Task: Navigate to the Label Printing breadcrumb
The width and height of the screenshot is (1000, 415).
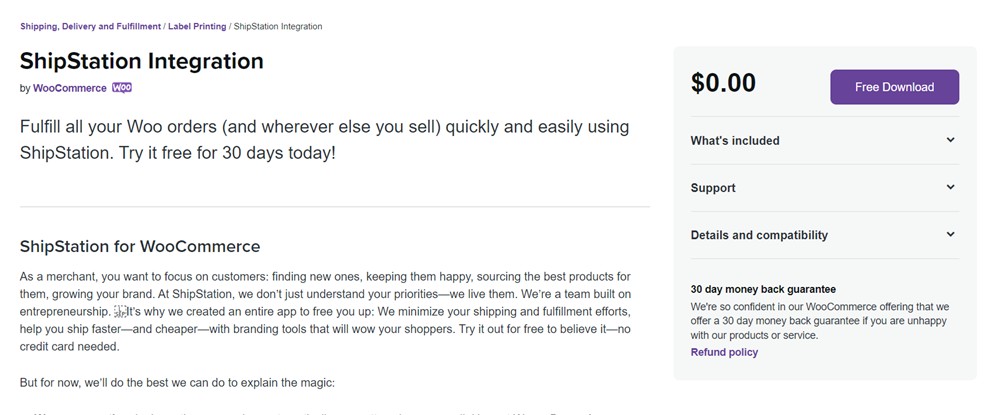Action: tap(196, 26)
